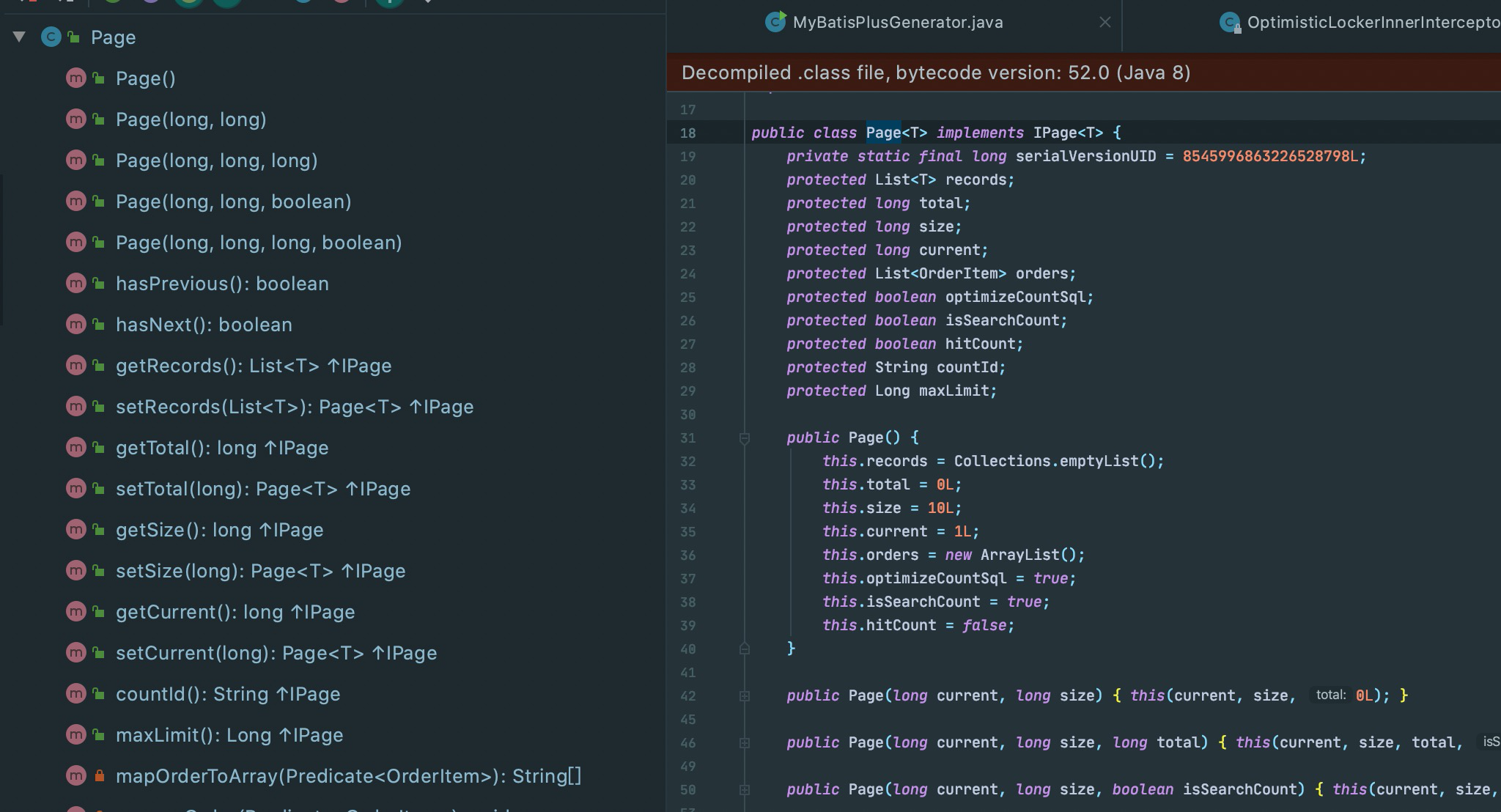Click method icon of Page(long, long, boolean)
The width and height of the screenshot is (1501, 812).
[x=76, y=201]
